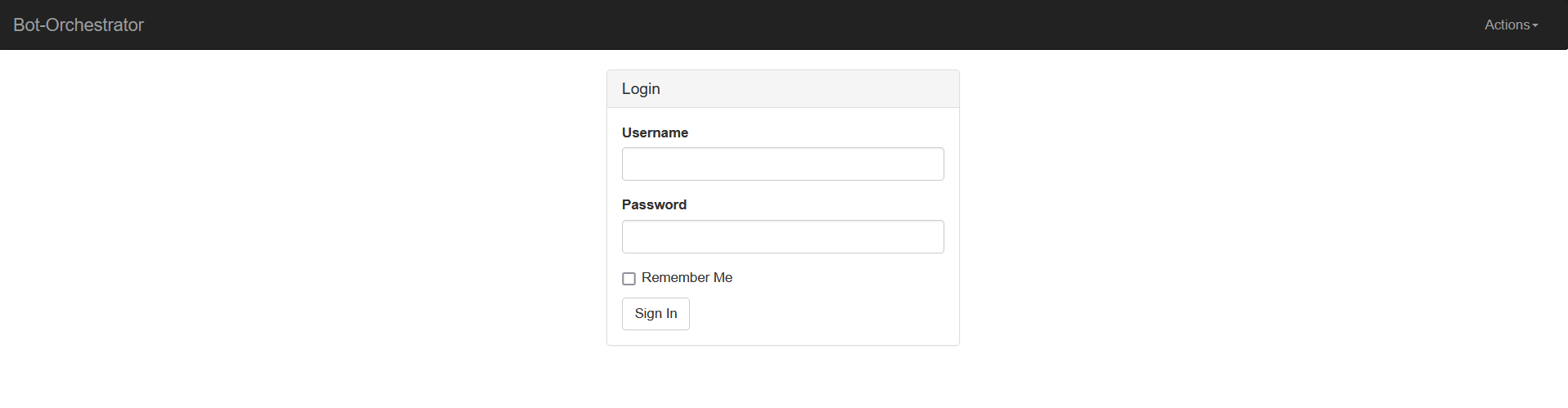Screen dimensions: 1568x408
Task: Click the Login panel heading
Action: [x=641, y=89]
